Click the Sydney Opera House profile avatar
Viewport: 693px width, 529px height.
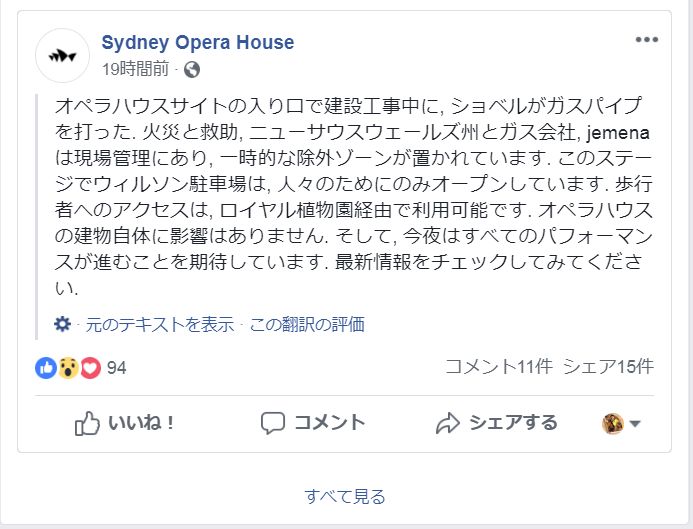[x=62, y=56]
